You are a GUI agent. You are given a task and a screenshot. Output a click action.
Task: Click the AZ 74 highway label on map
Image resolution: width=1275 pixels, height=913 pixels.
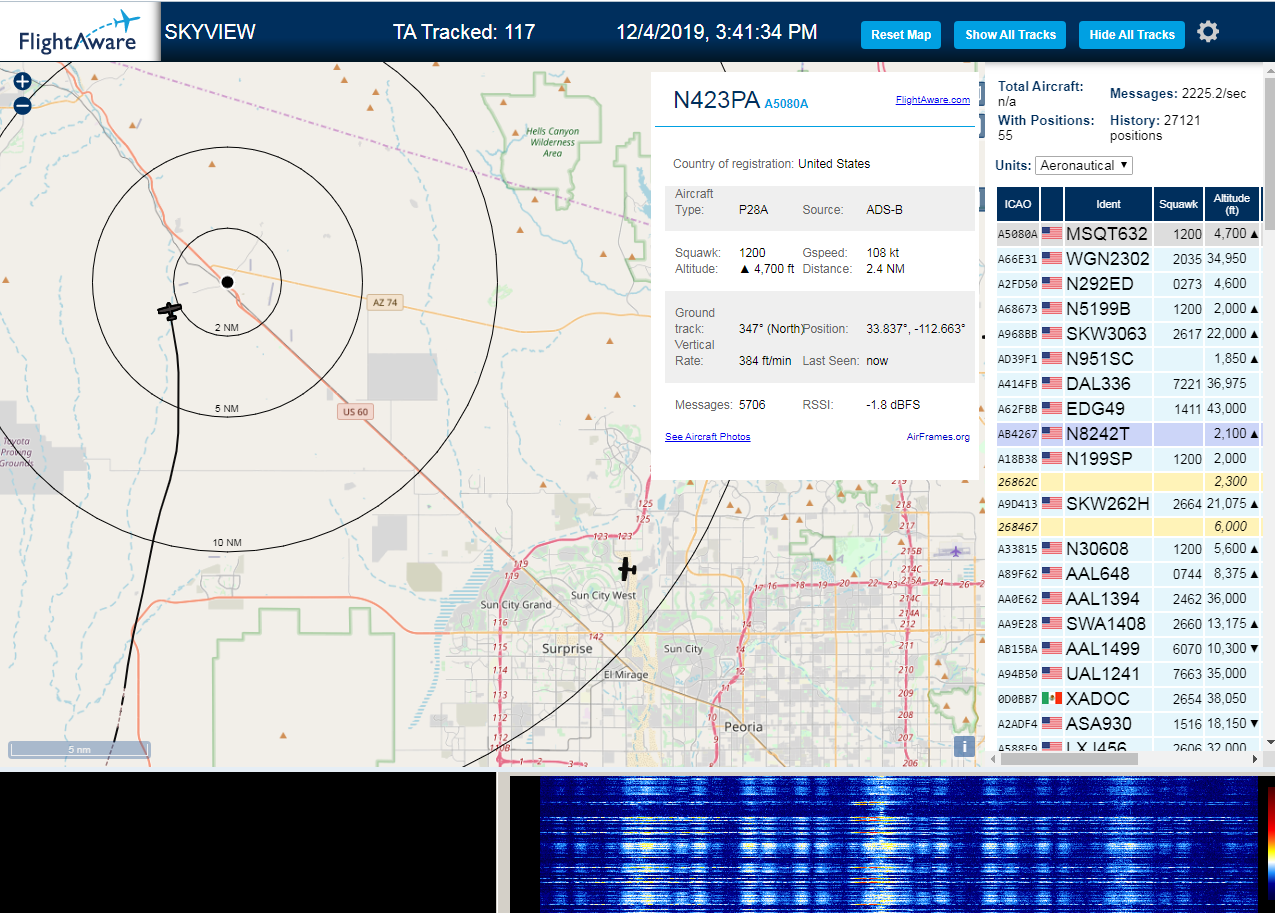coord(385,302)
